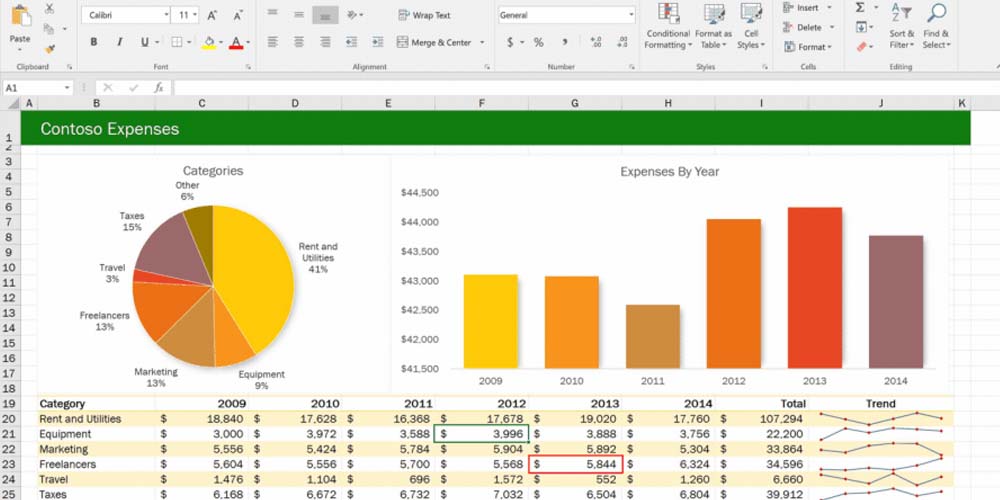Screen dimensions: 1000x500
Task: Click the Merge & Center button
Action: click(434, 43)
